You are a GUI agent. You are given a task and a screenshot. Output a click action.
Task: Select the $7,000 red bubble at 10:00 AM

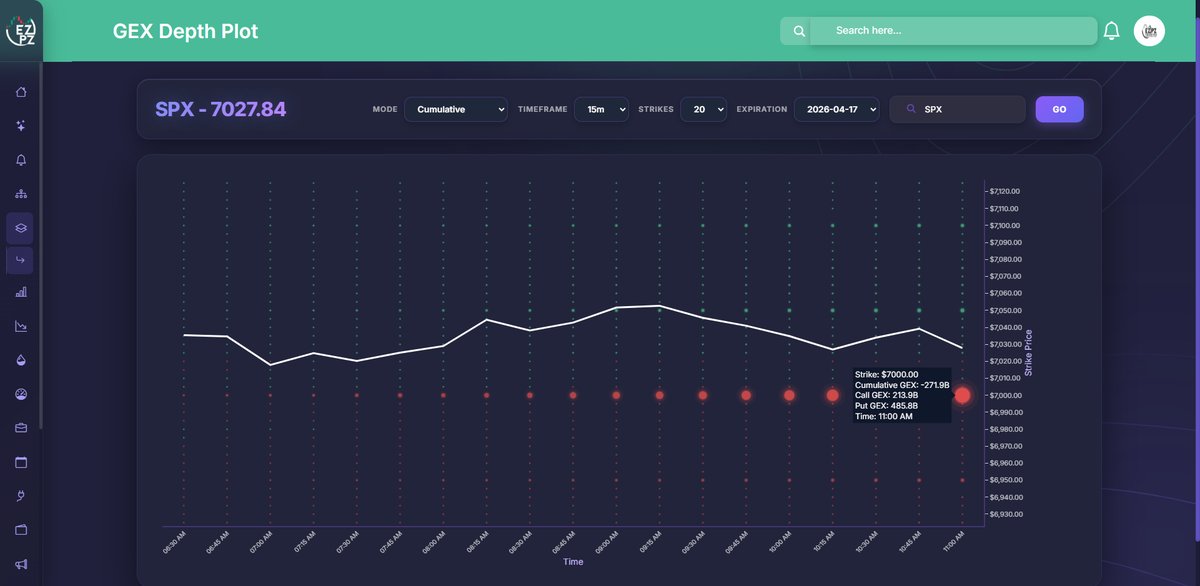(x=789, y=395)
